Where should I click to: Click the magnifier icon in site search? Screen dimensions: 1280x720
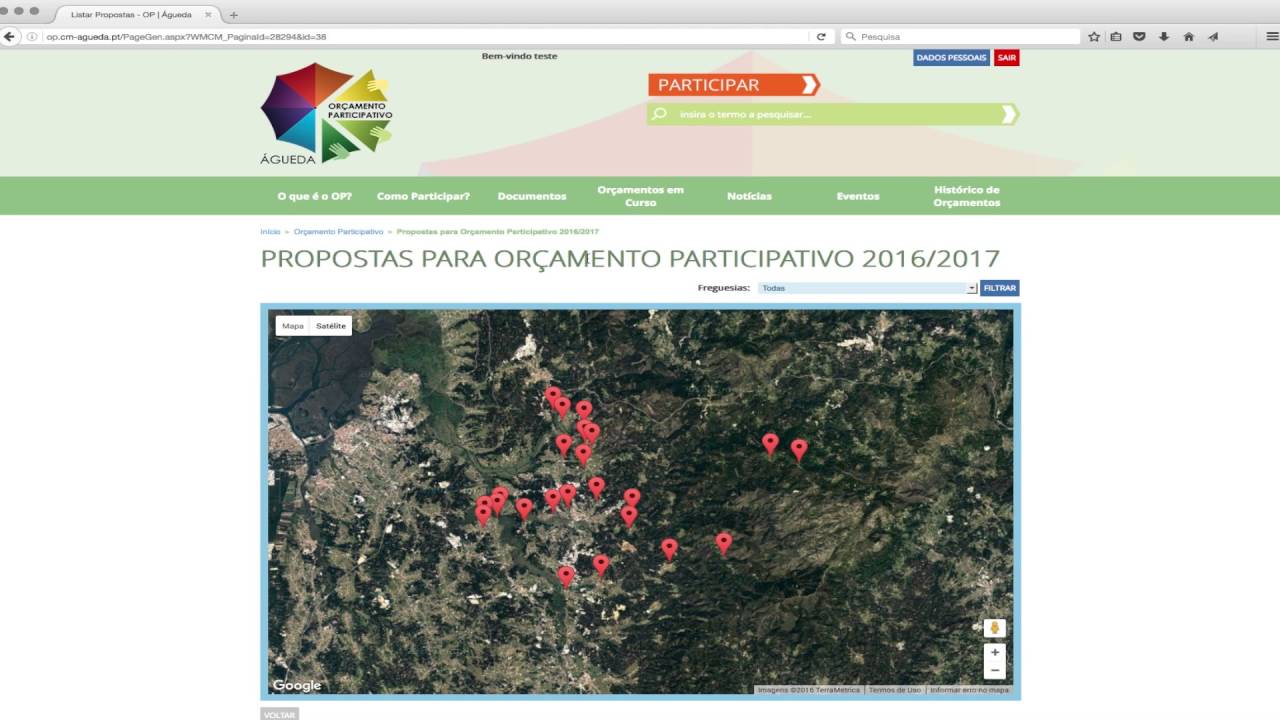click(659, 114)
